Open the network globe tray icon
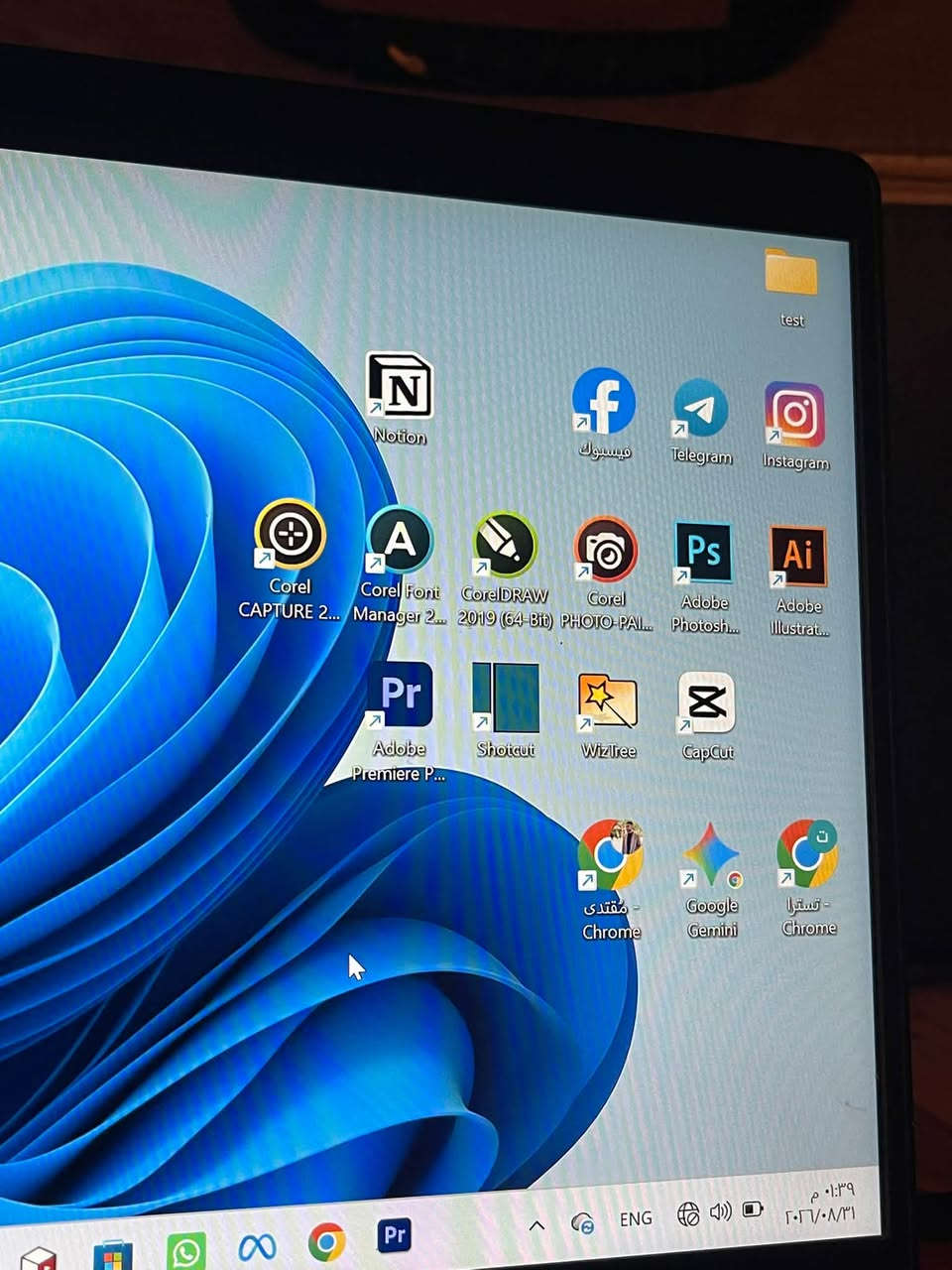The image size is (952, 1270). (x=688, y=1213)
